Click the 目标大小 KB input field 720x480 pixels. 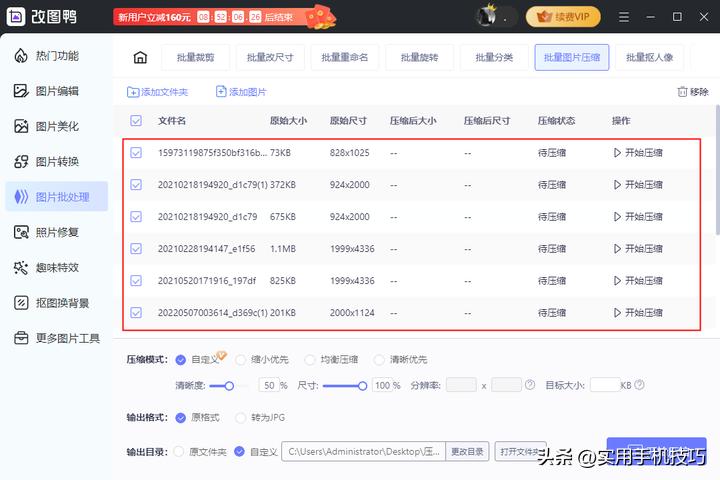pyautogui.click(x=605, y=384)
